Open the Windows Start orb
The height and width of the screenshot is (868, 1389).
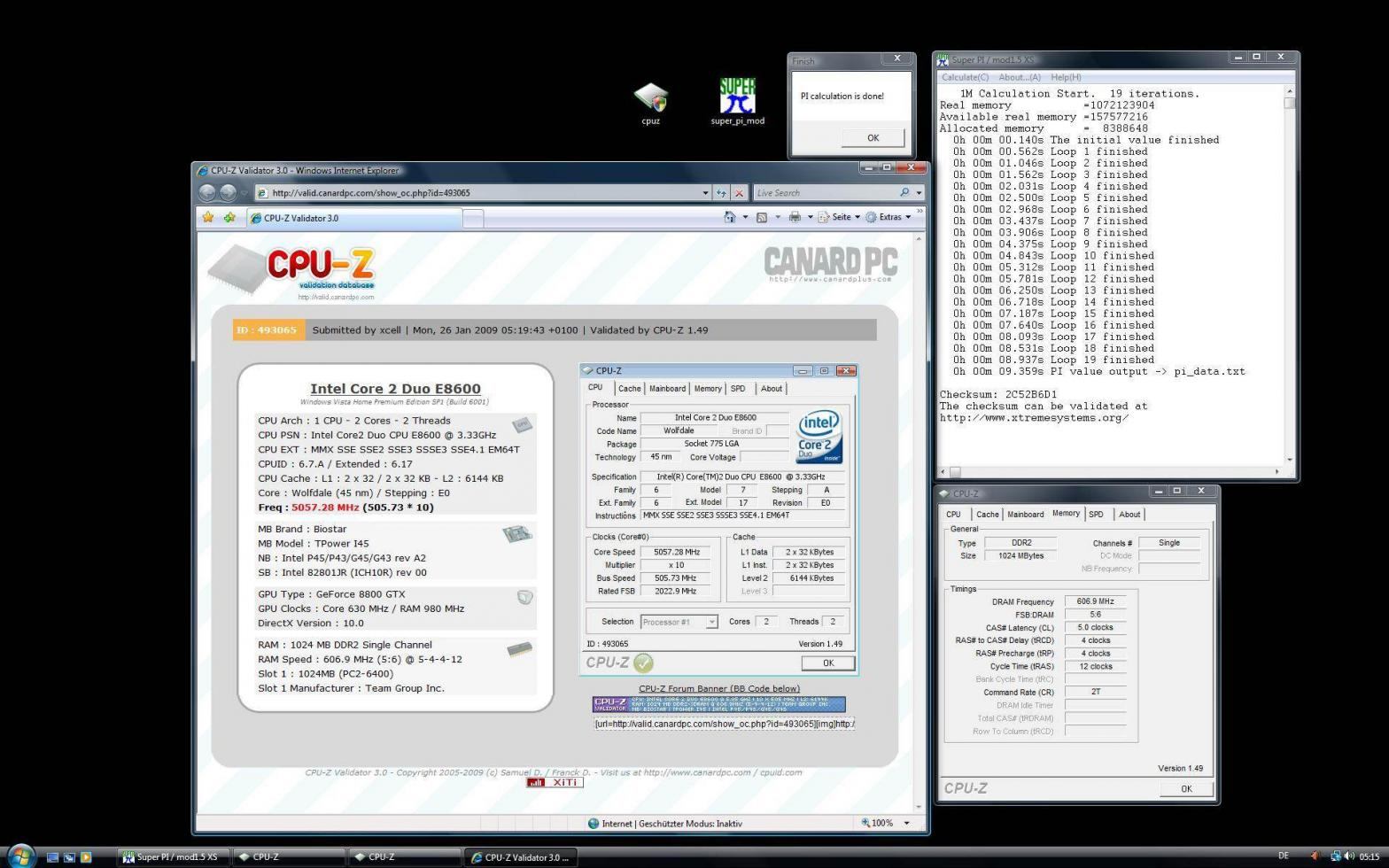coord(19,856)
